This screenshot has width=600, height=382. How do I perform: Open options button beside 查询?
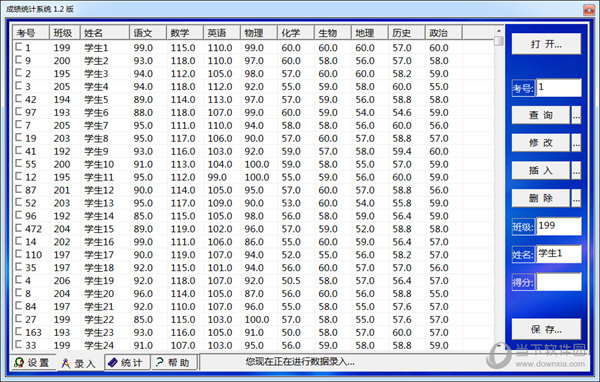(576, 115)
